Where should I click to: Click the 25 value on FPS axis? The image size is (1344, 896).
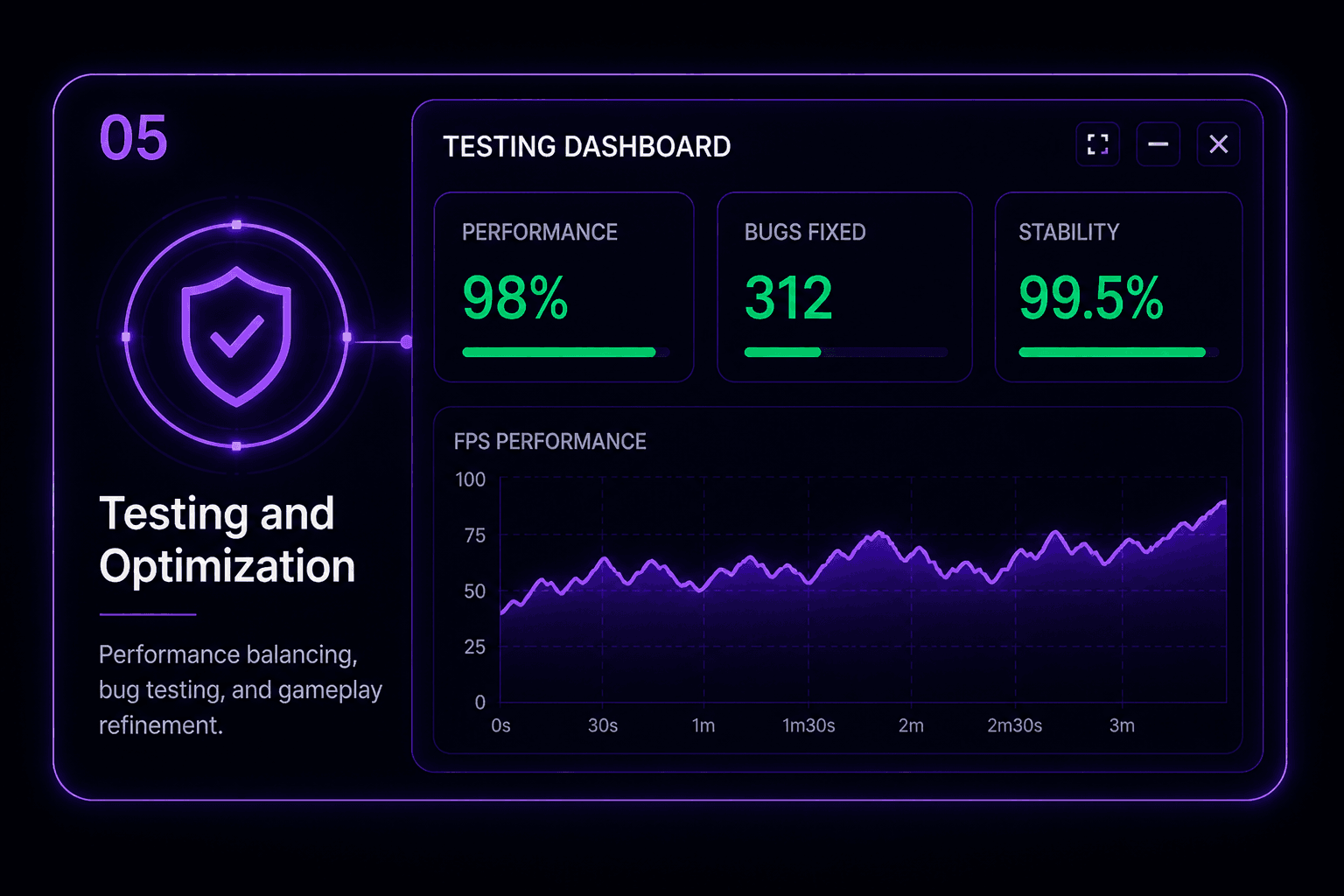point(474,647)
